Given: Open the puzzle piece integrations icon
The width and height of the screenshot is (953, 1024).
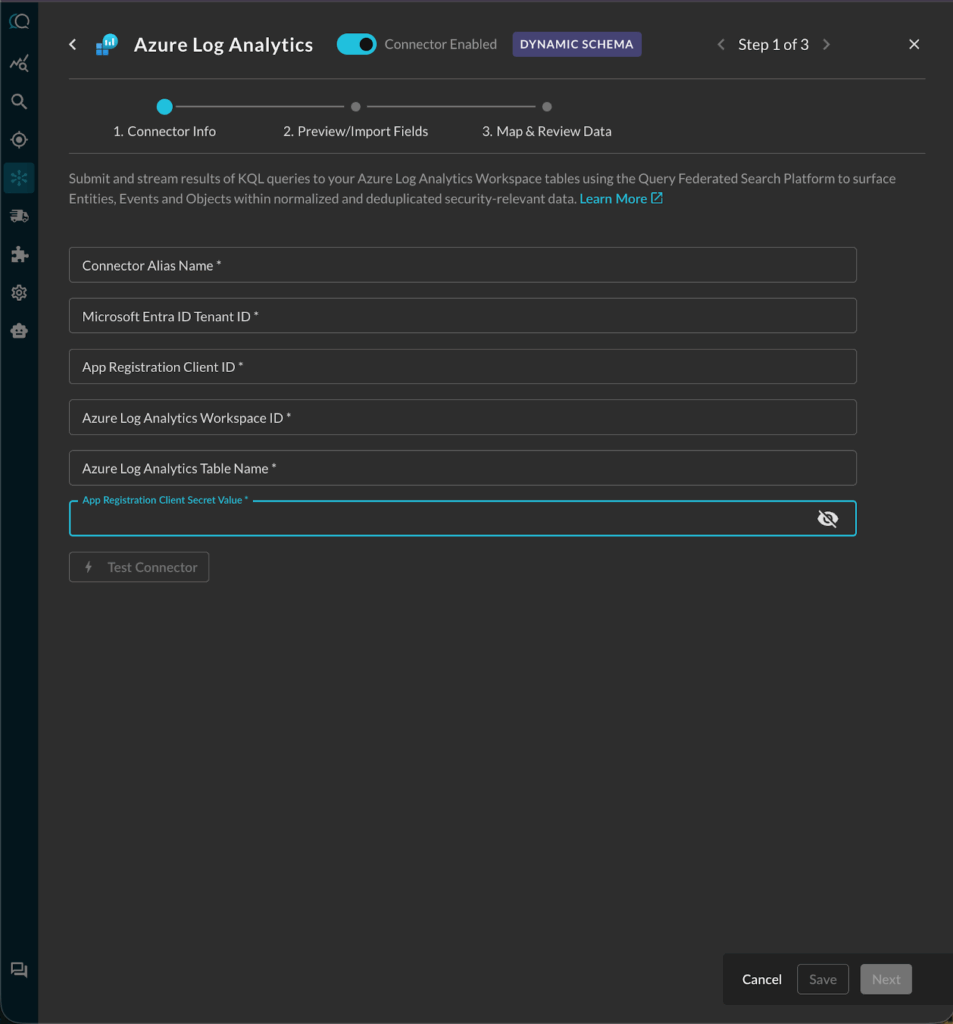Looking at the screenshot, I should (19, 254).
